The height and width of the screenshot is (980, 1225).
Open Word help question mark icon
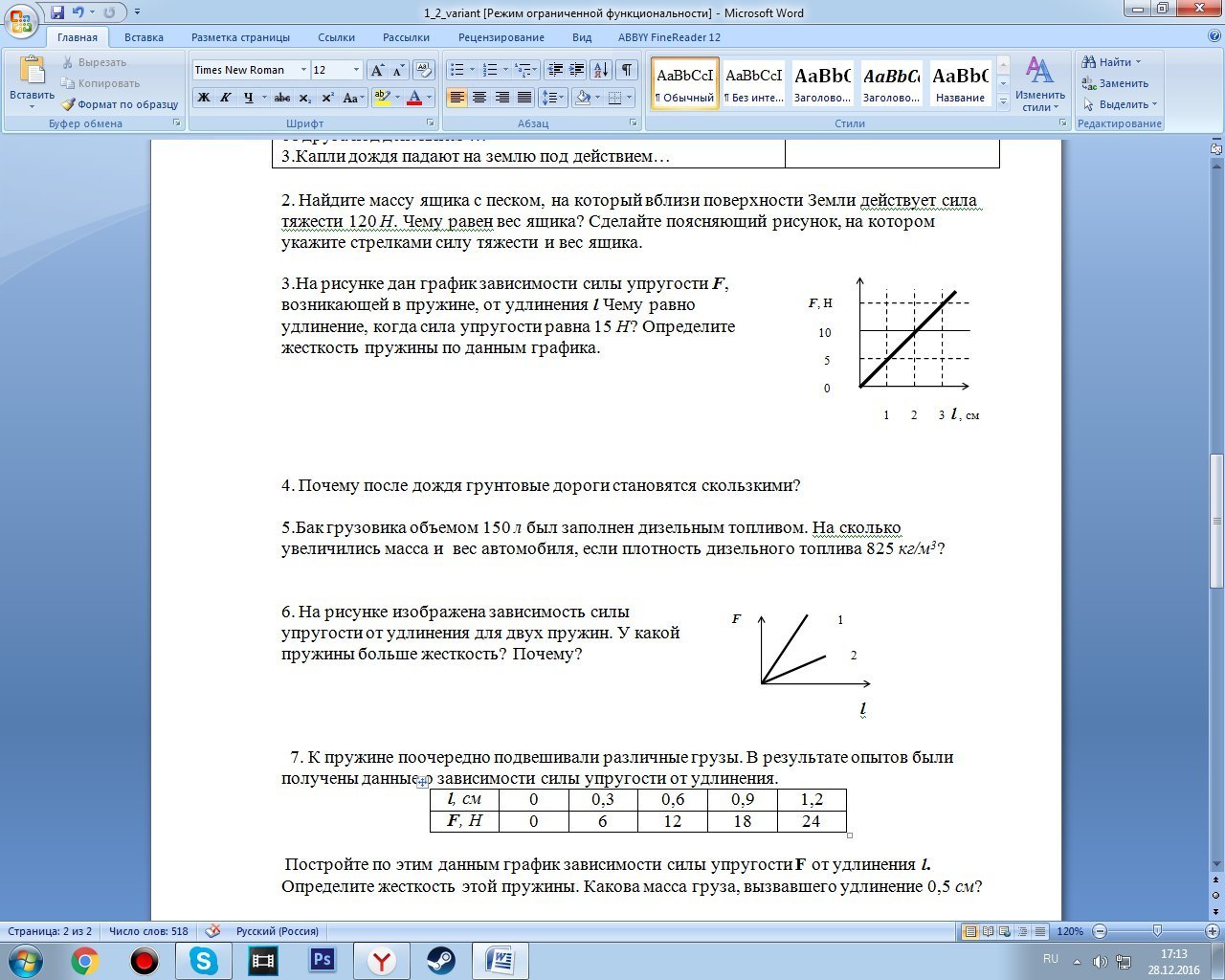tap(1214, 36)
